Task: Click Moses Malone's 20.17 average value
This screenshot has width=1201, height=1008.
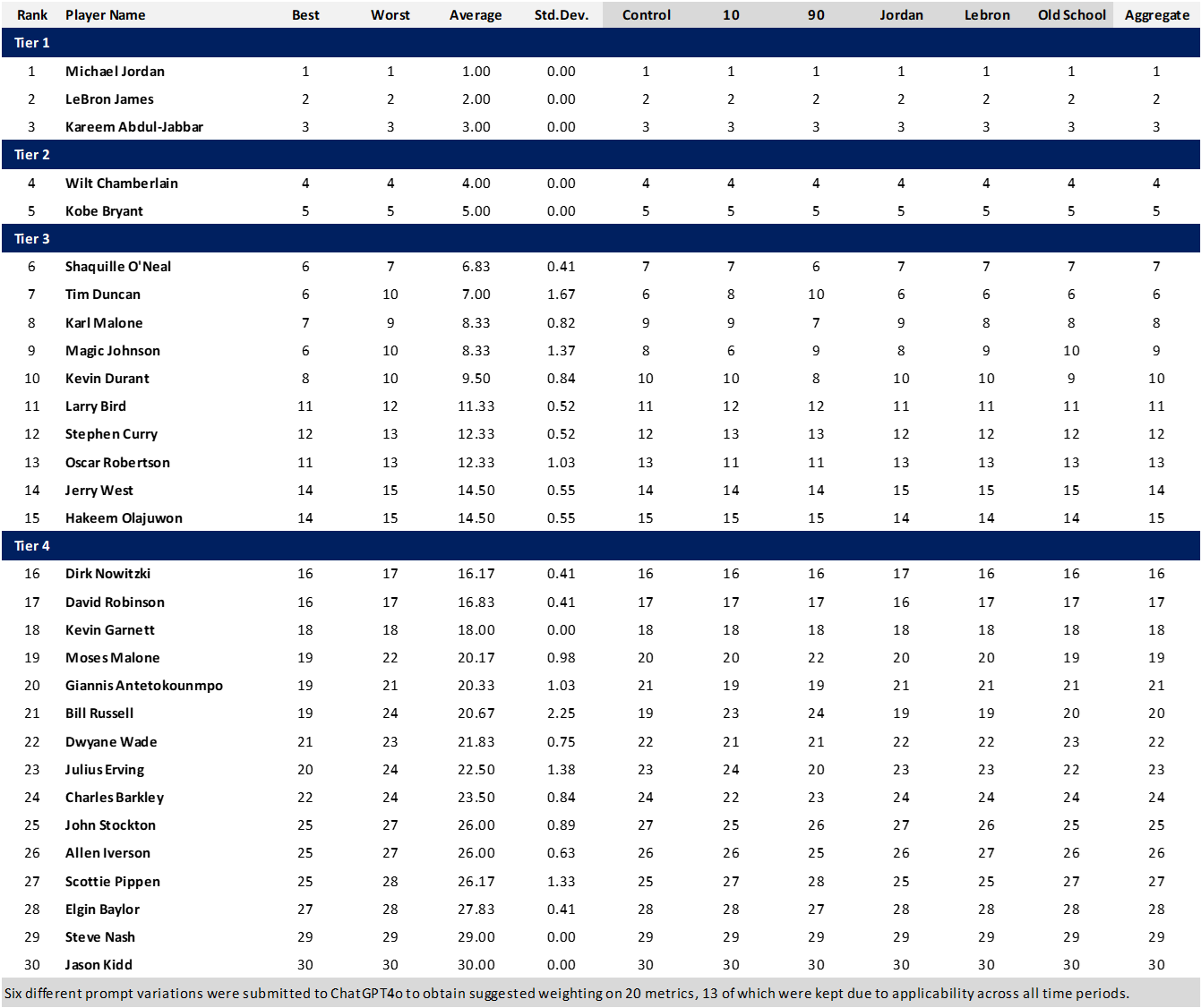Action: 476,658
